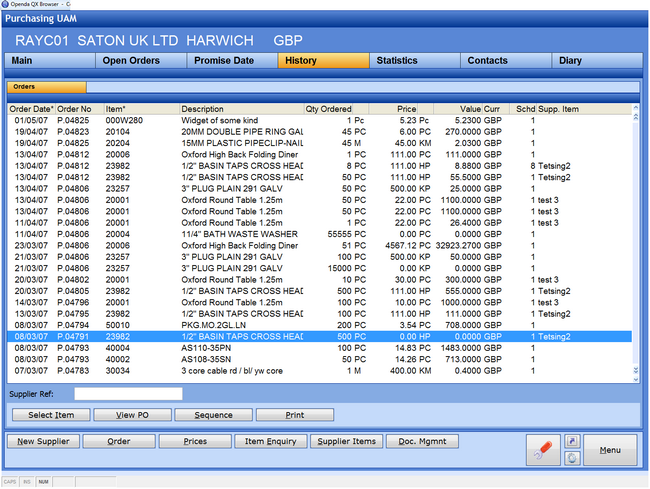Select the Orders sub-tab
The height and width of the screenshot is (489, 650).
(47, 87)
